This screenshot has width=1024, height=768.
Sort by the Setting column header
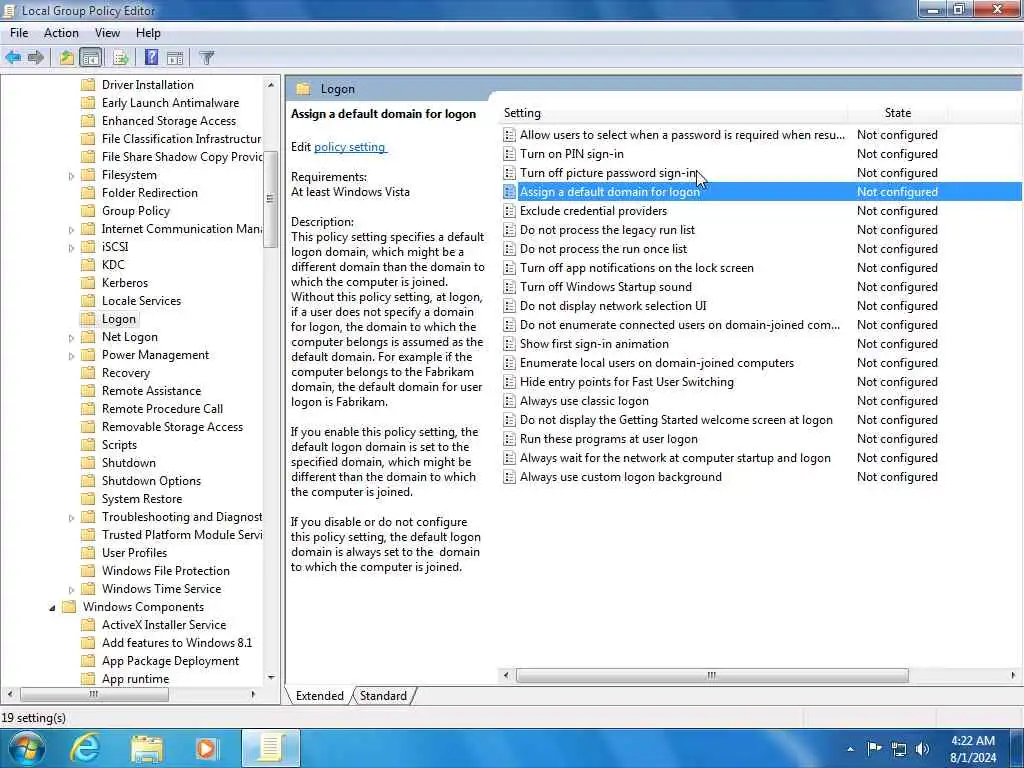click(x=673, y=113)
